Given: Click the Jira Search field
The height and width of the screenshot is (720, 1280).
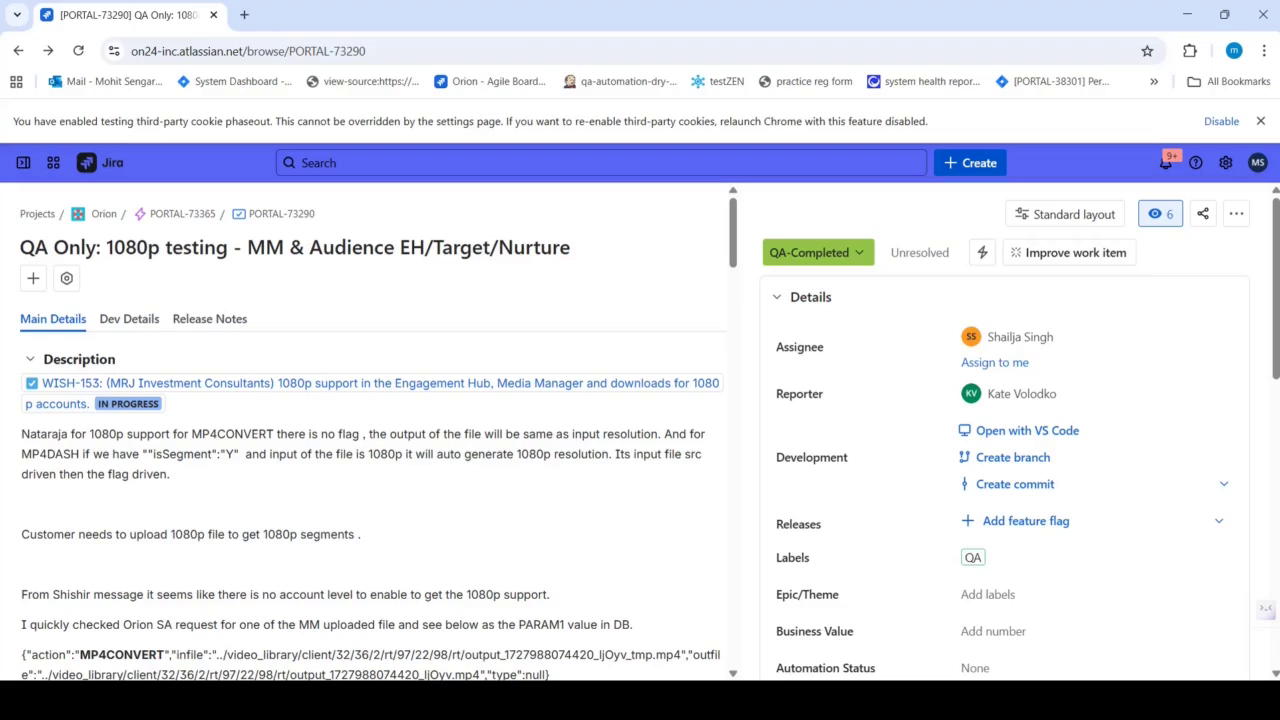Looking at the screenshot, I should (x=601, y=163).
